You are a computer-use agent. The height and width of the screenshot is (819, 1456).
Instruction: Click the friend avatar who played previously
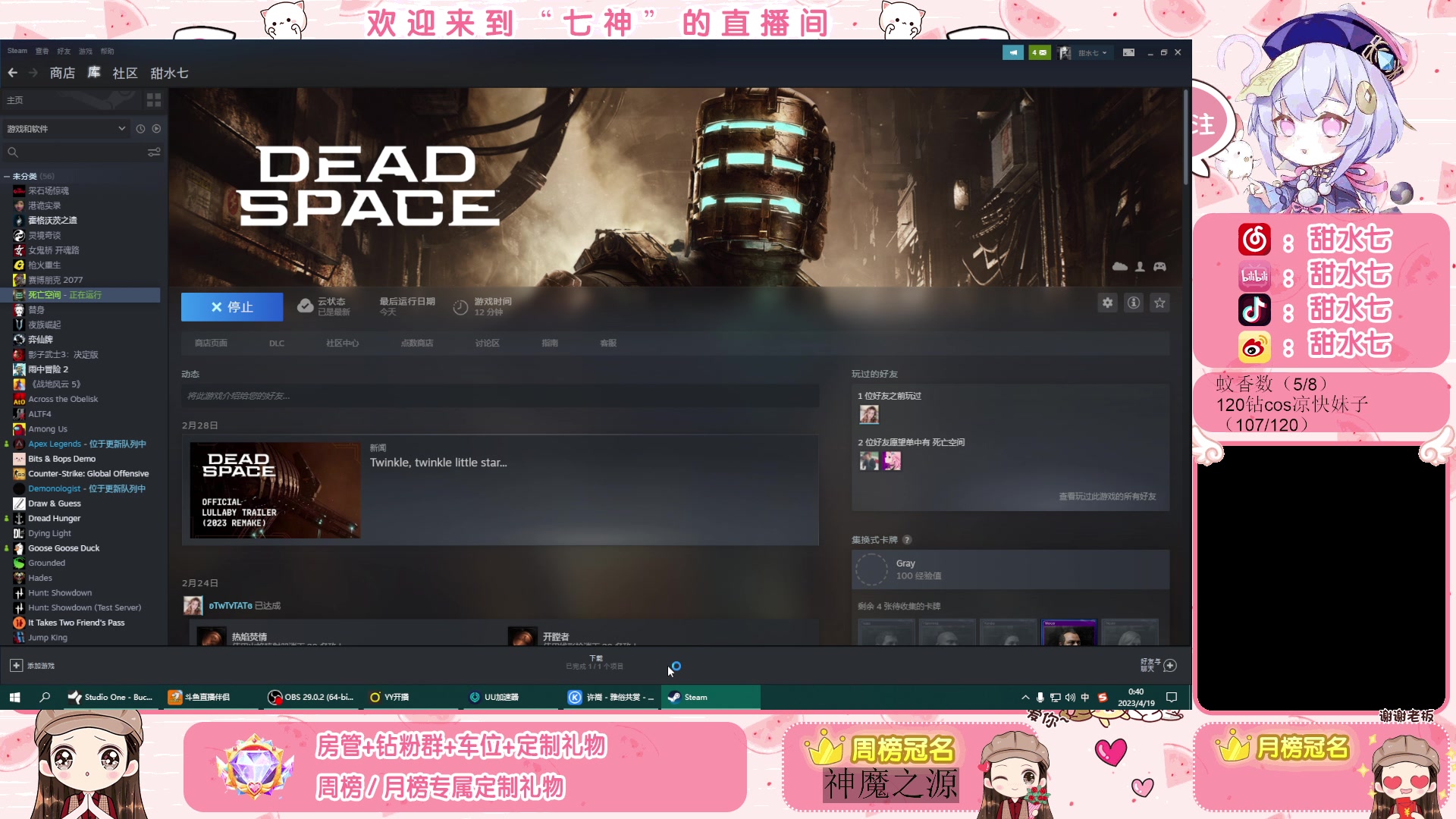[869, 414]
